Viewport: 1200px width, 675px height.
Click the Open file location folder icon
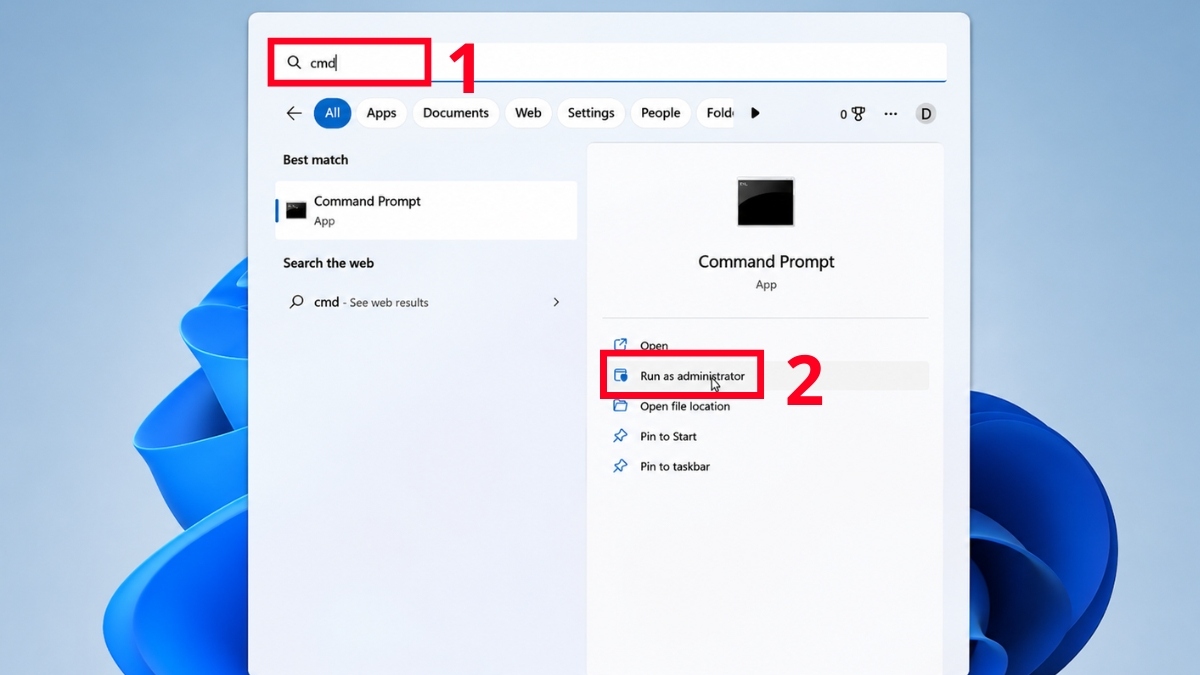point(620,406)
